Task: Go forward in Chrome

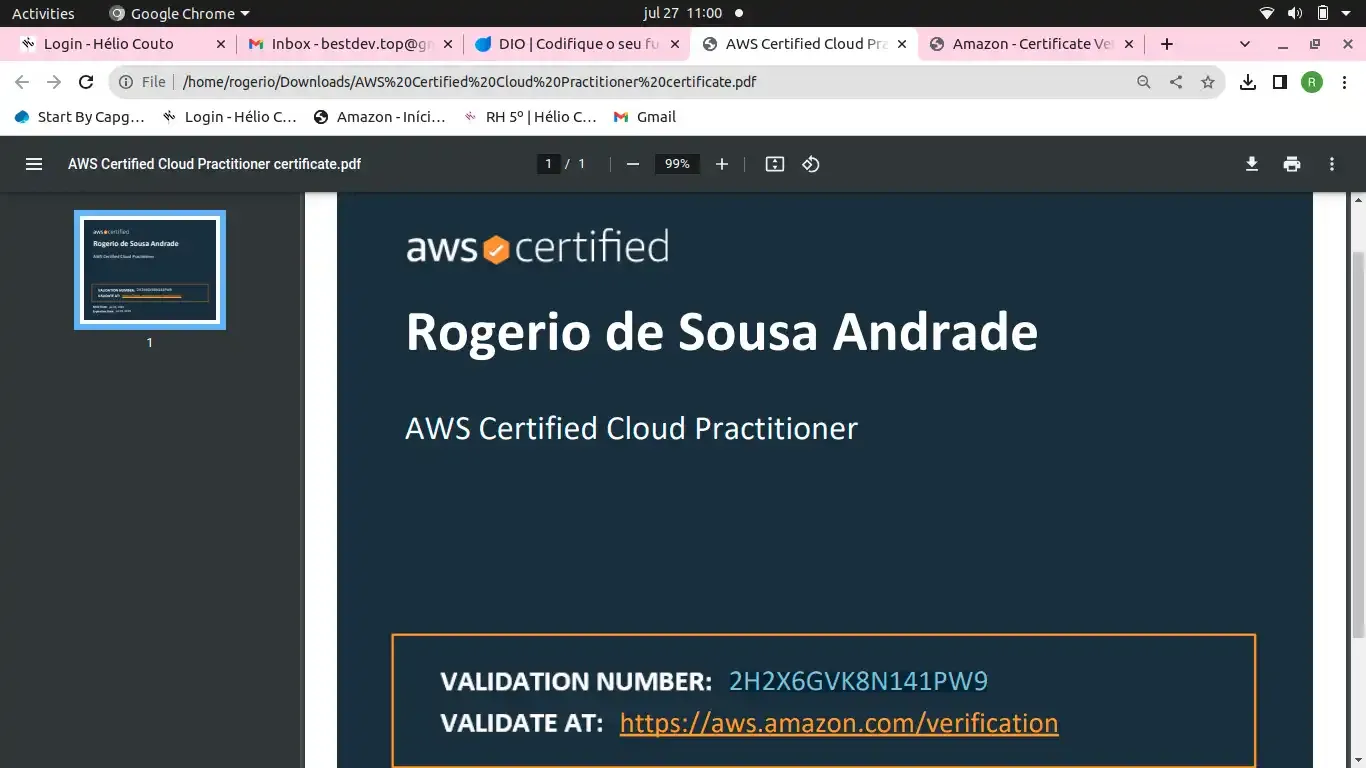Action: click(54, 82)
